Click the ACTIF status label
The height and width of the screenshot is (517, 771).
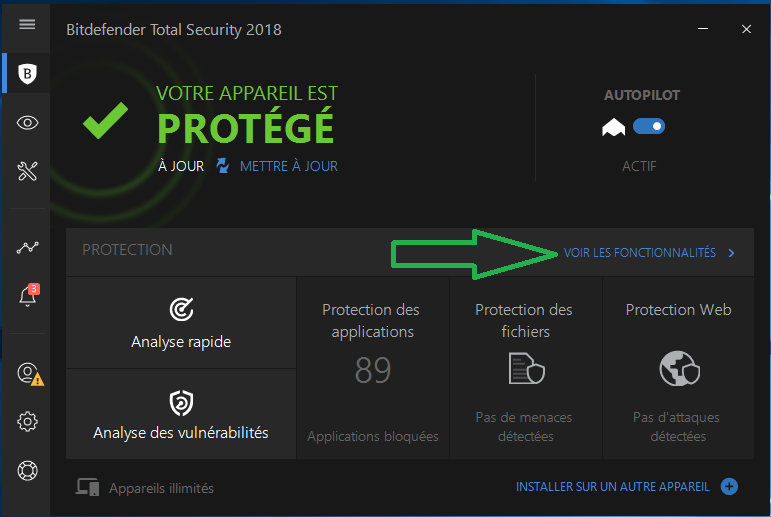click(639, 166)
